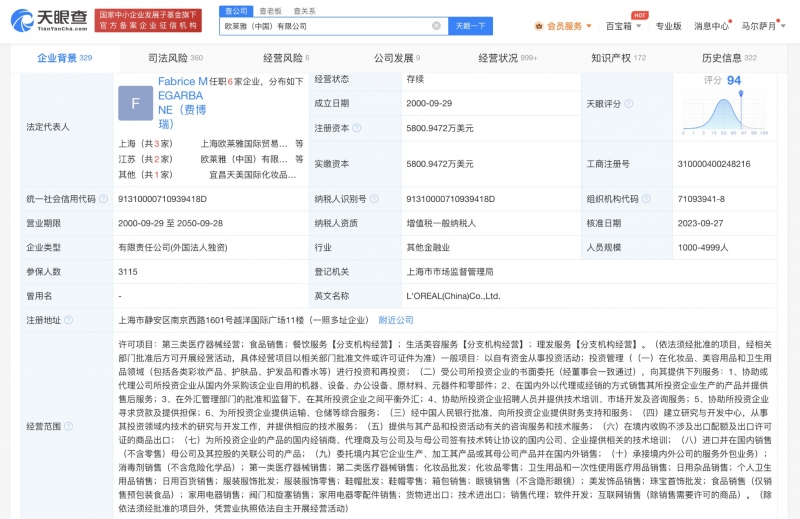Screen dimensions: 800x519
Task: Click the credit code 91310000710939418D under 统一社会信用代码
Action: (x=162, y=199)
